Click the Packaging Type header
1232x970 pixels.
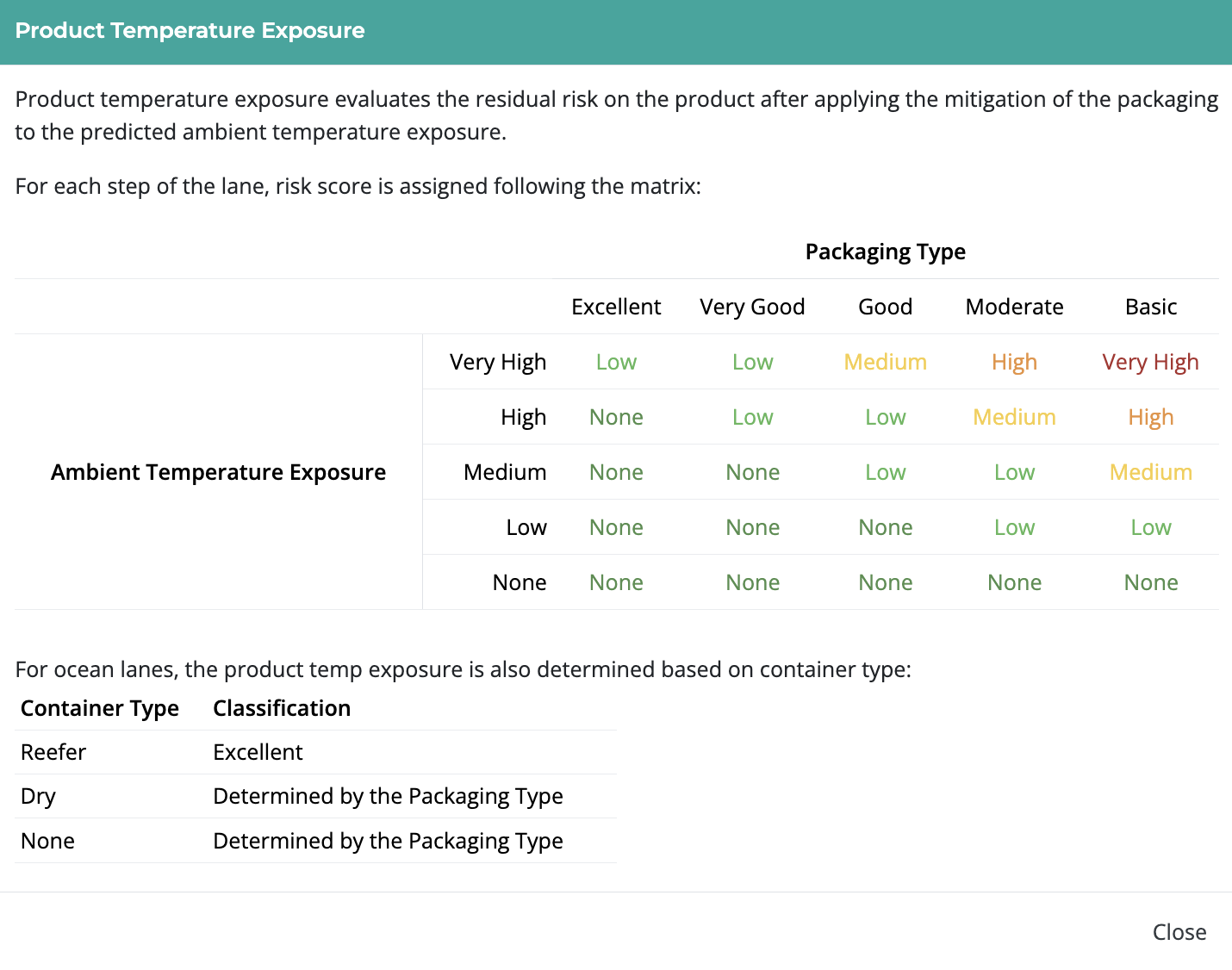885,252
